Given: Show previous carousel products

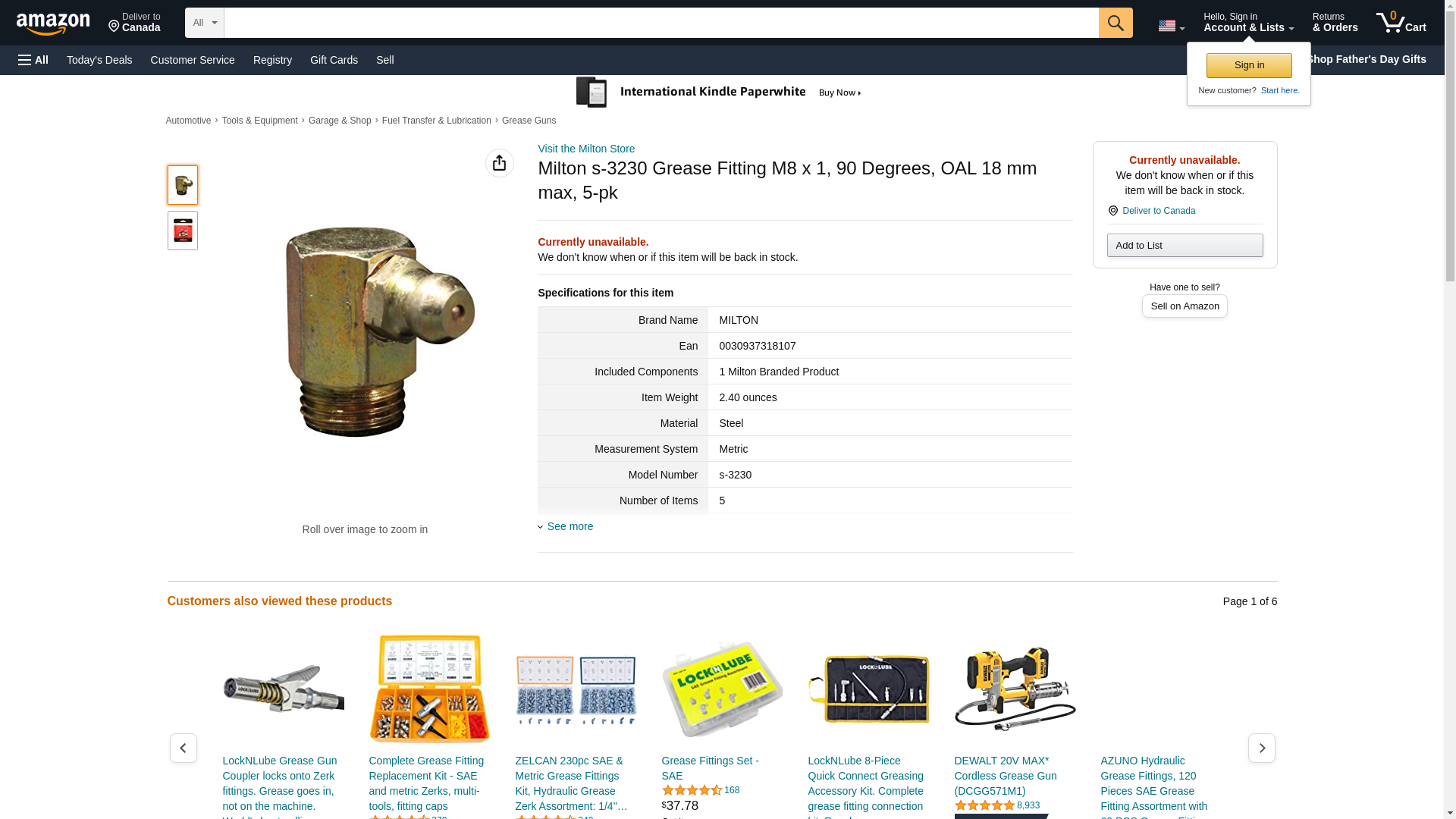Looking at the screenshot, I should [183, 748].
